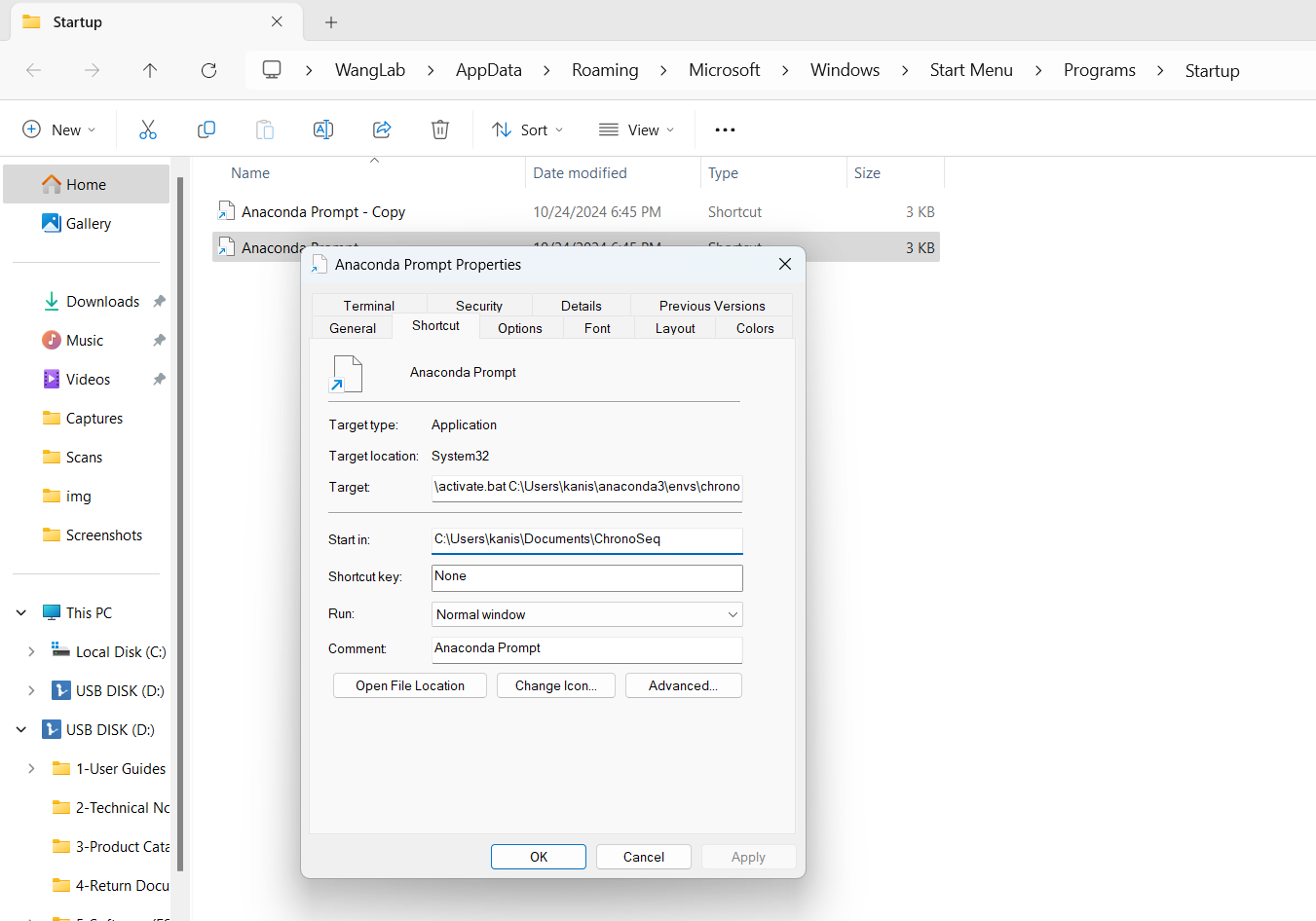The height and width of the screenshot is (921, 1316).
Task: Click the Share icon in toolbar
Action: point(382,129)
